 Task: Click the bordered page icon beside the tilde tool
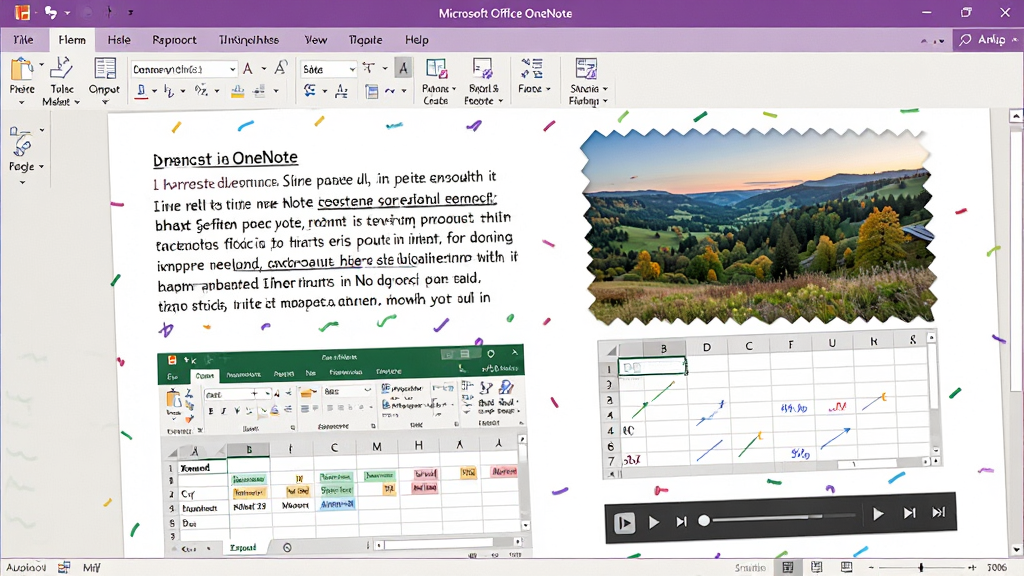click(372, 91)
